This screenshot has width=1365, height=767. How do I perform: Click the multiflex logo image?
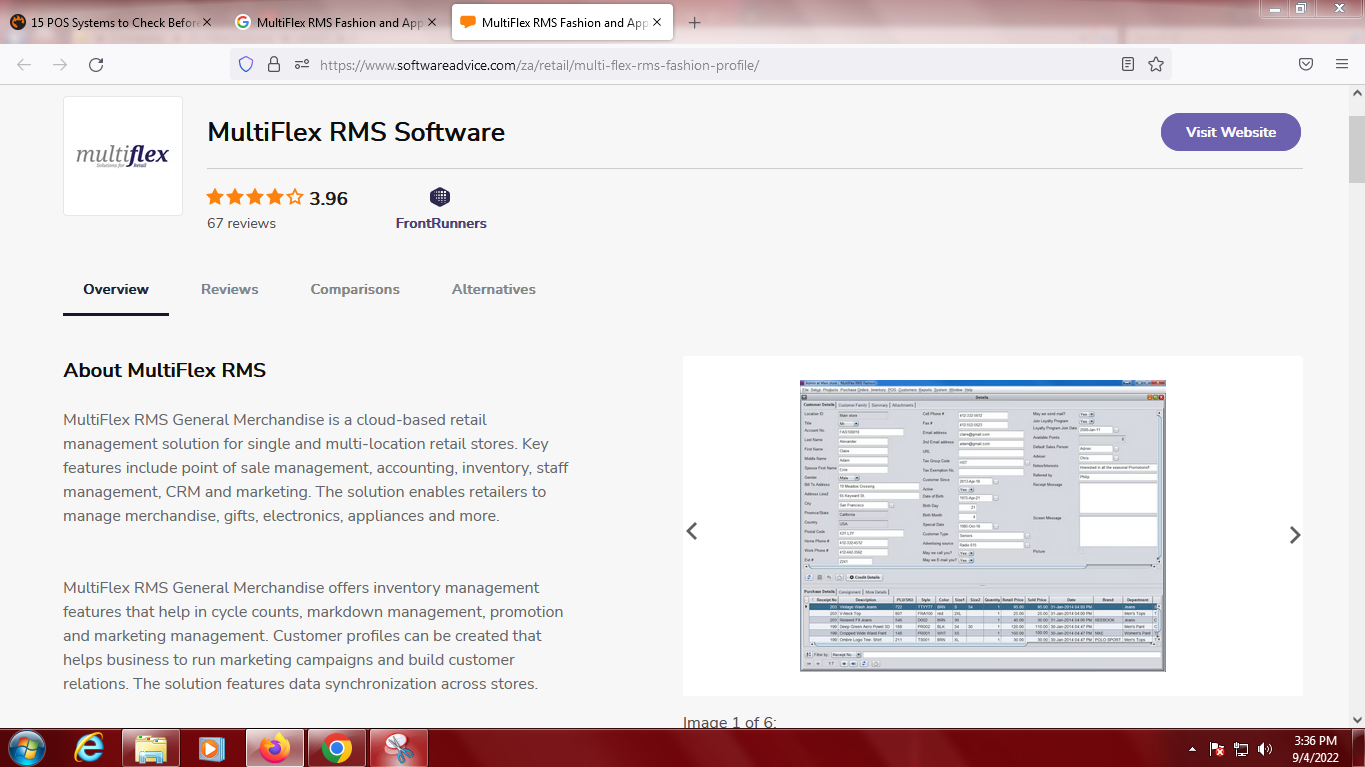(x=123, y=156)
